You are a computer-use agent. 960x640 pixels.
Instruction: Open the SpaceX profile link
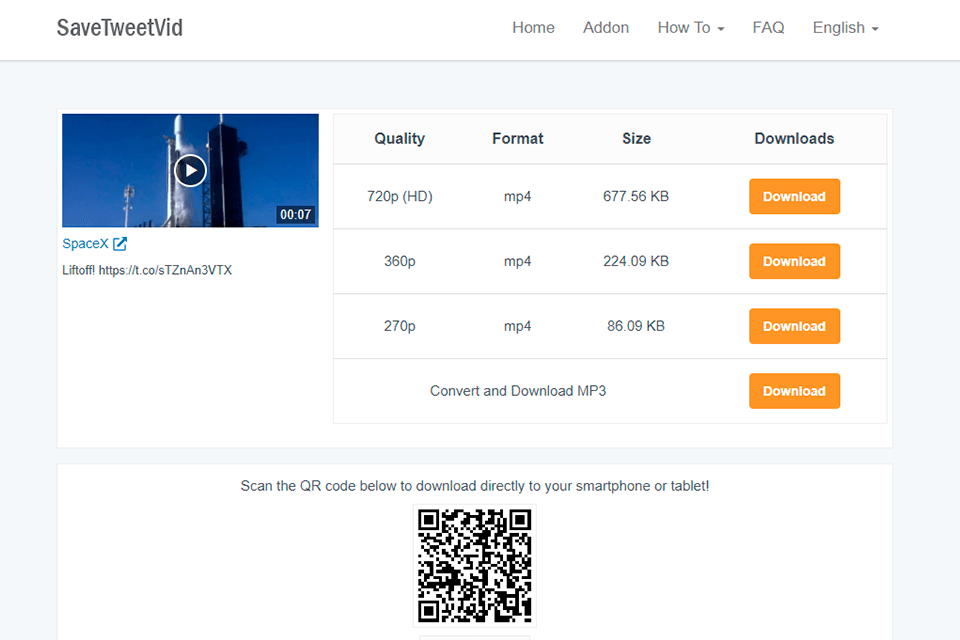click(86, 243)
